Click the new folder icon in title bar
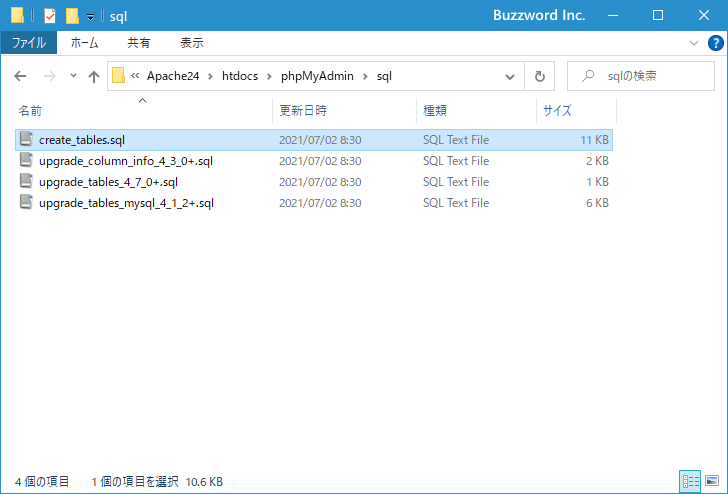 pos(72,16)
